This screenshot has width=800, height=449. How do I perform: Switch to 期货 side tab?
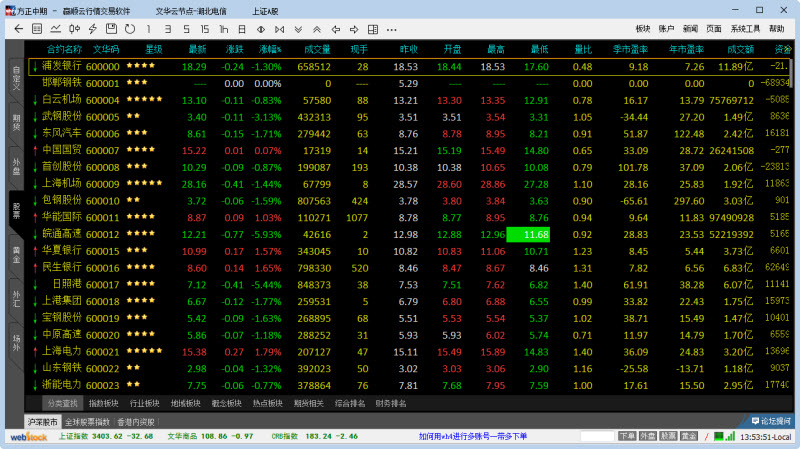pos(16,122)
